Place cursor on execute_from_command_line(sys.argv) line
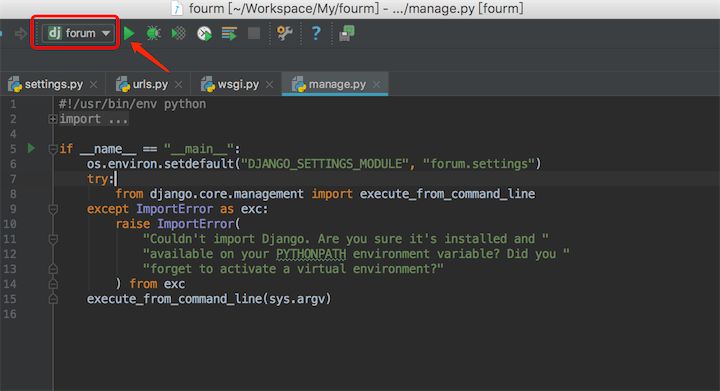720x391 pixels. coord(209,299)
